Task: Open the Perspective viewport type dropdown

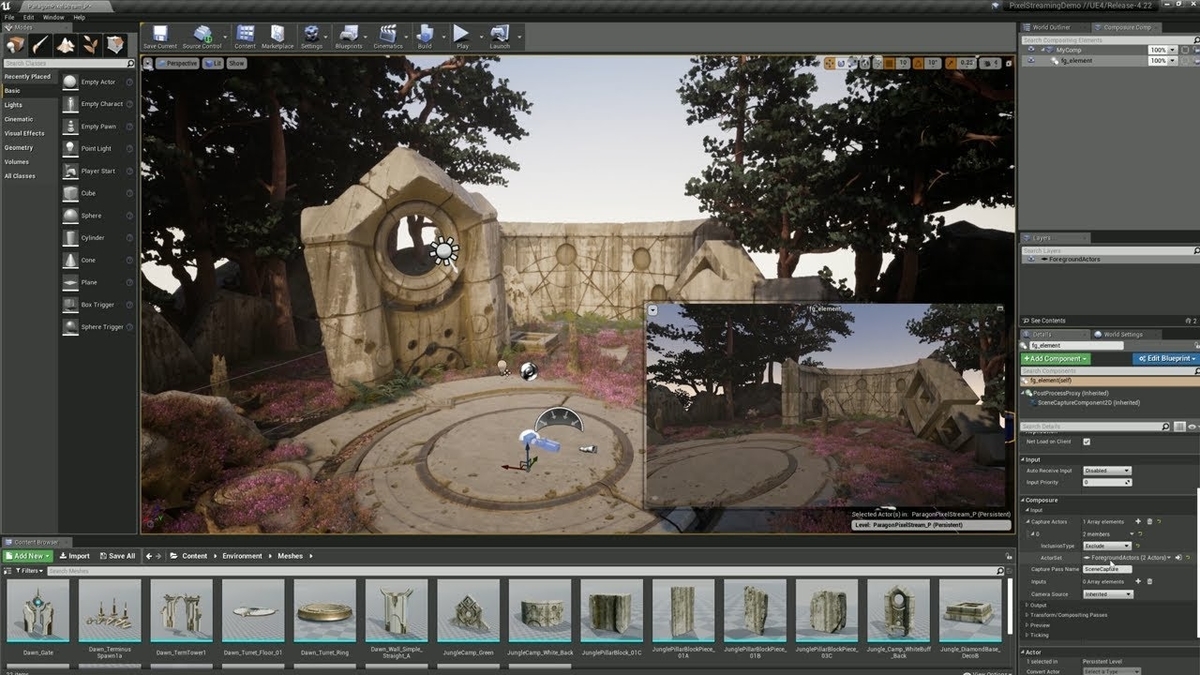Action: tap(177, 63)
